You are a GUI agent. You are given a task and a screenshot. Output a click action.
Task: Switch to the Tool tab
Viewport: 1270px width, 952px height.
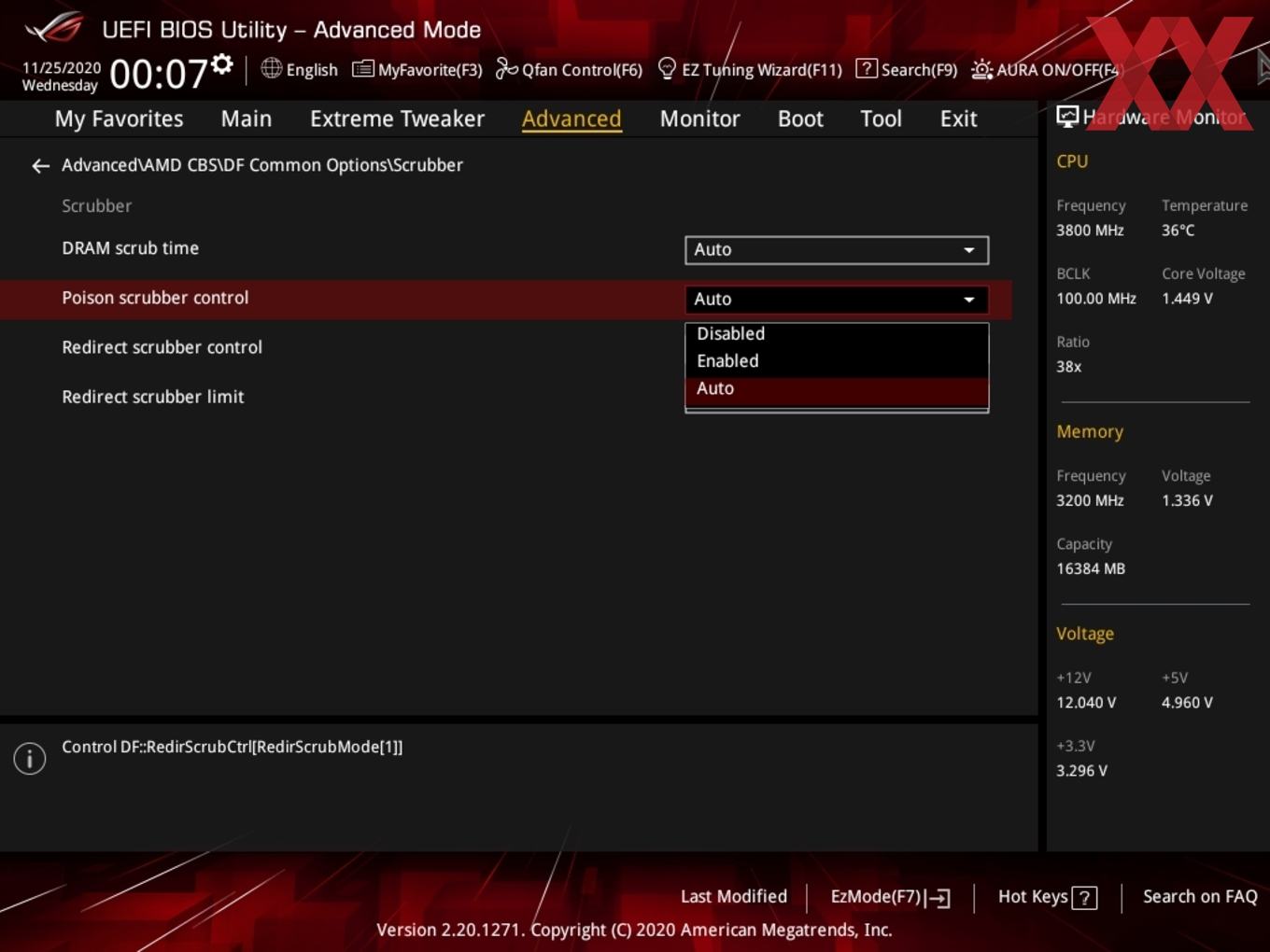tap(881, 119)
